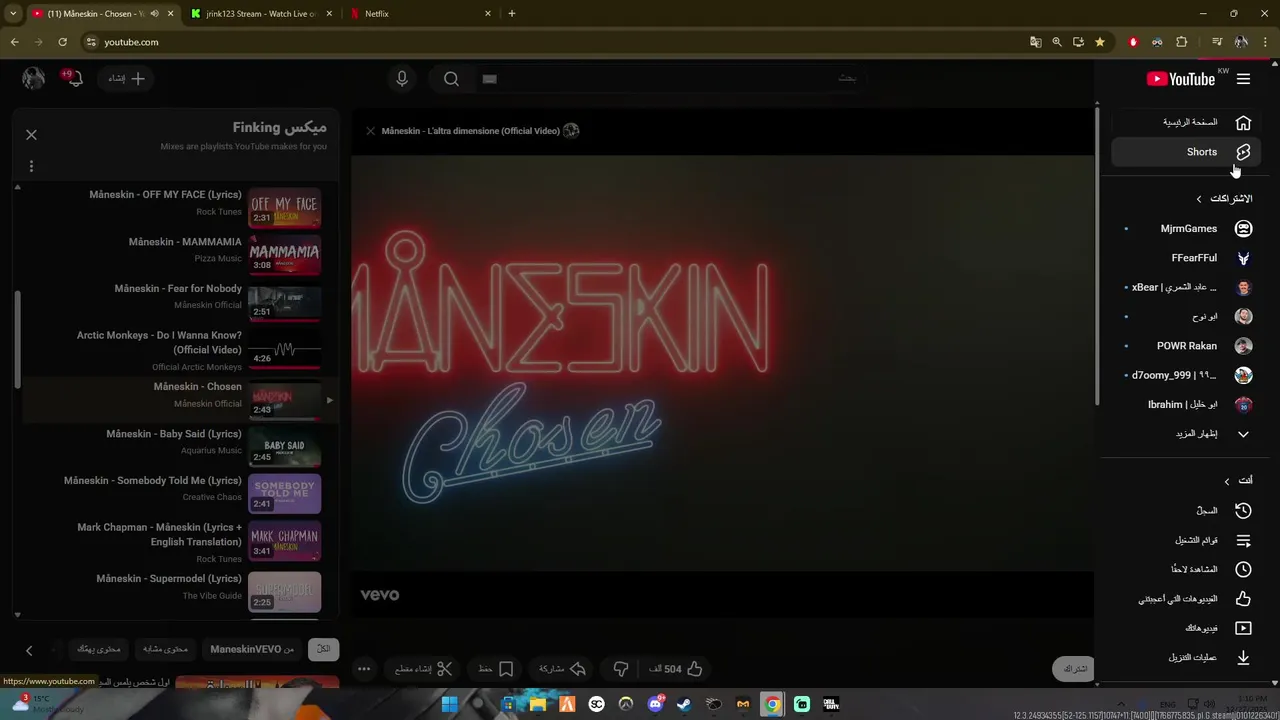Click the Chrome address bar URL

pos(131,42)
